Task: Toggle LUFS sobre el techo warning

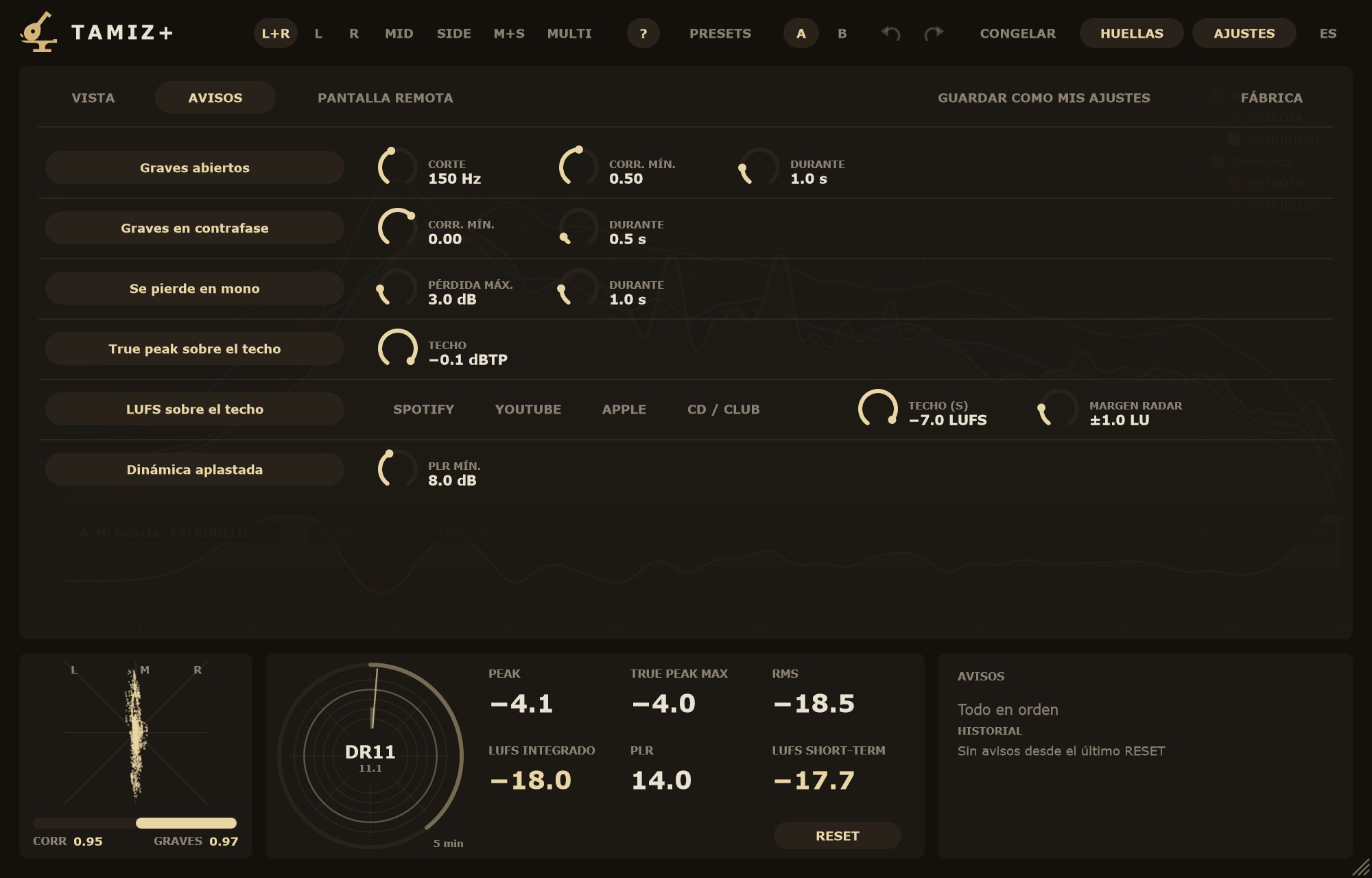Action: click(195, 409)
